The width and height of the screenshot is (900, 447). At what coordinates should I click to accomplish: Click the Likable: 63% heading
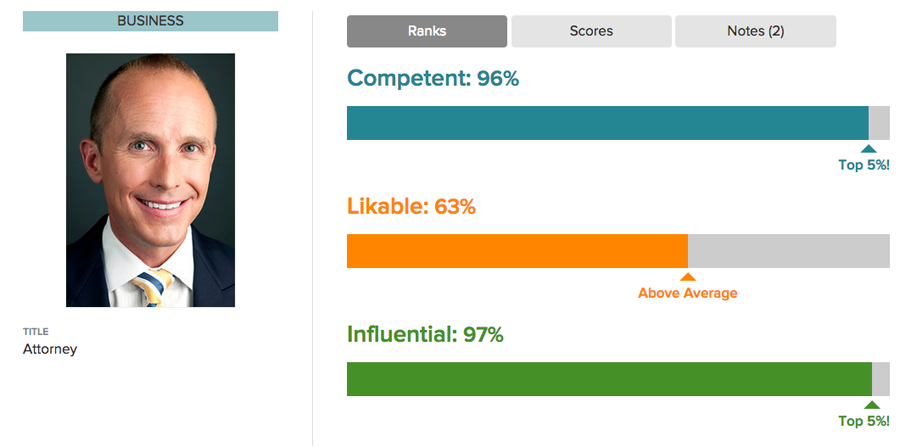pyautogui.click(x=411, y=207)
